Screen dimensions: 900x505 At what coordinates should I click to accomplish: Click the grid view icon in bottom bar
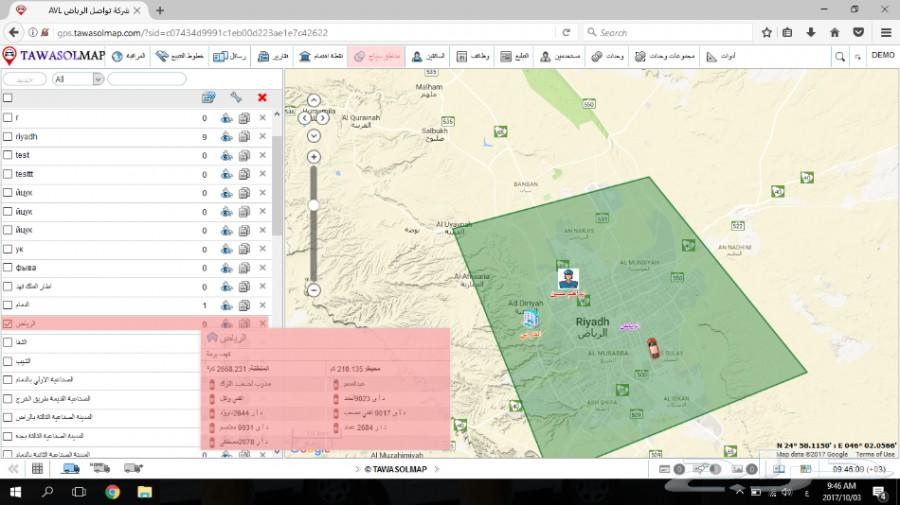37,469
